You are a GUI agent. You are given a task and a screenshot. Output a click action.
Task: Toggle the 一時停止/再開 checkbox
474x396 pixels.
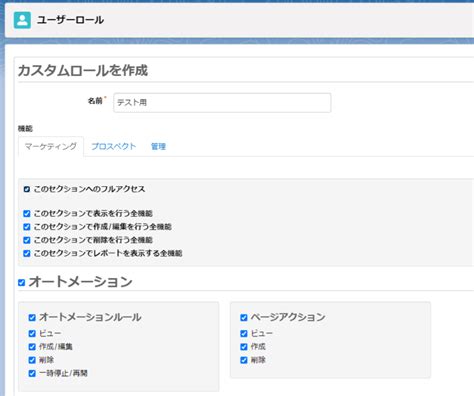[x=32, y=373]
